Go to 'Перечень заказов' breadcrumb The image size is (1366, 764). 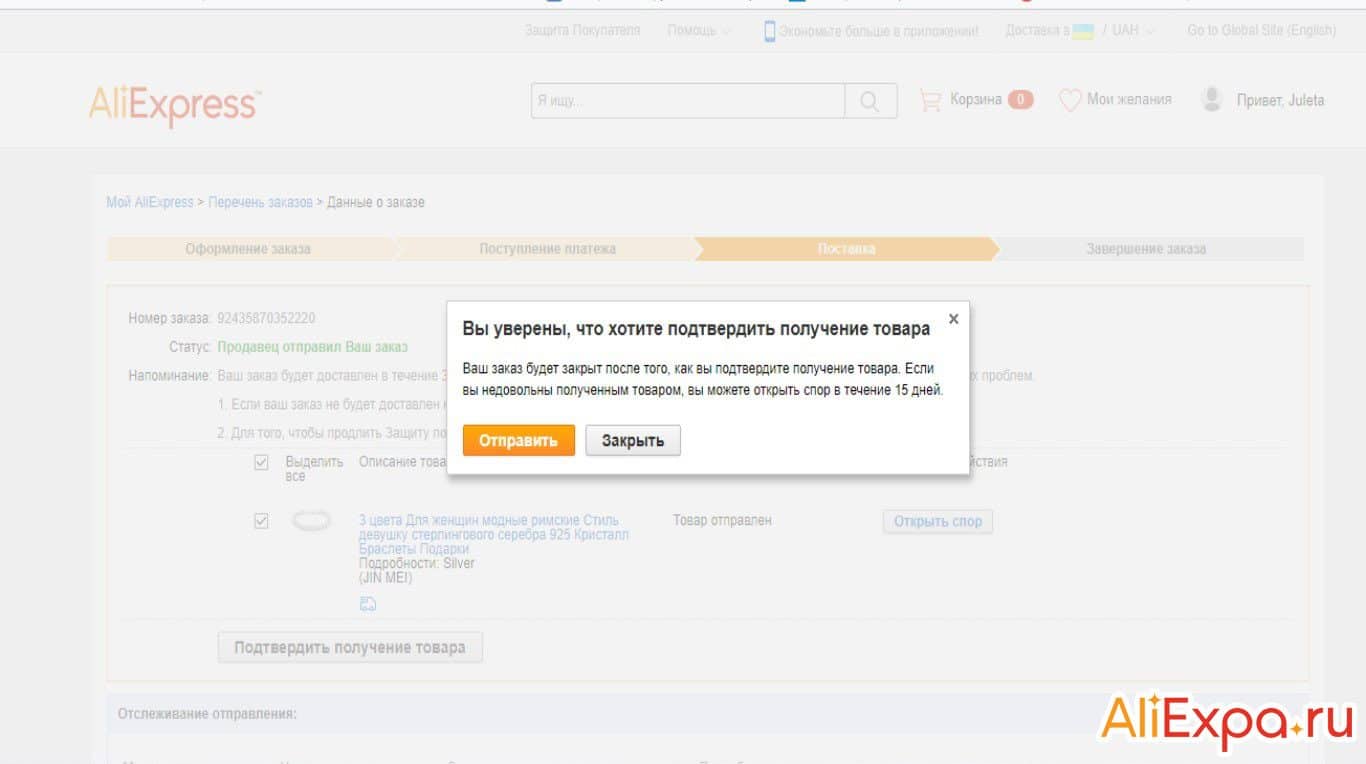pos(260,202)
